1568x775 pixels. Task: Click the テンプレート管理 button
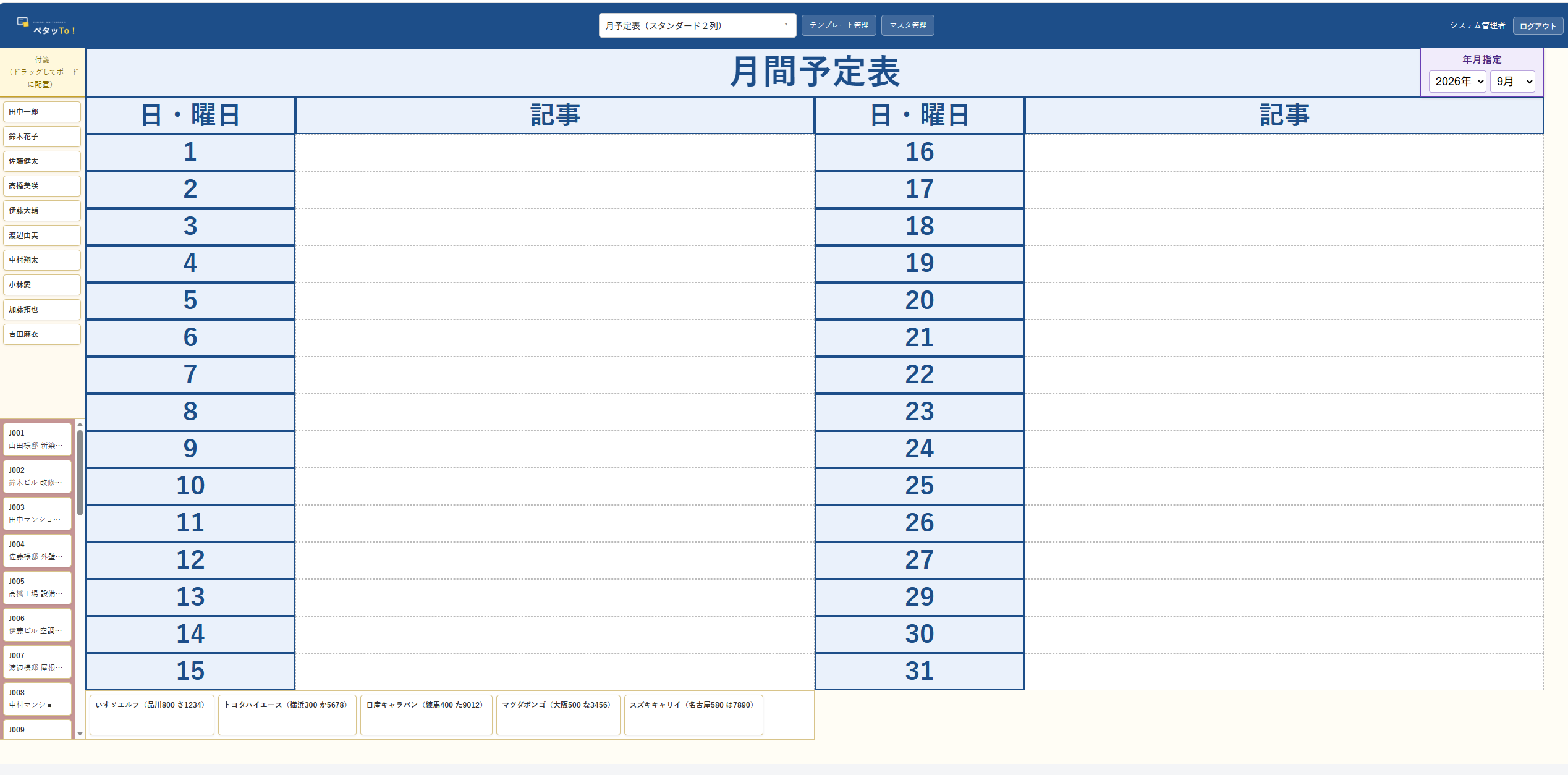(839, 25)
